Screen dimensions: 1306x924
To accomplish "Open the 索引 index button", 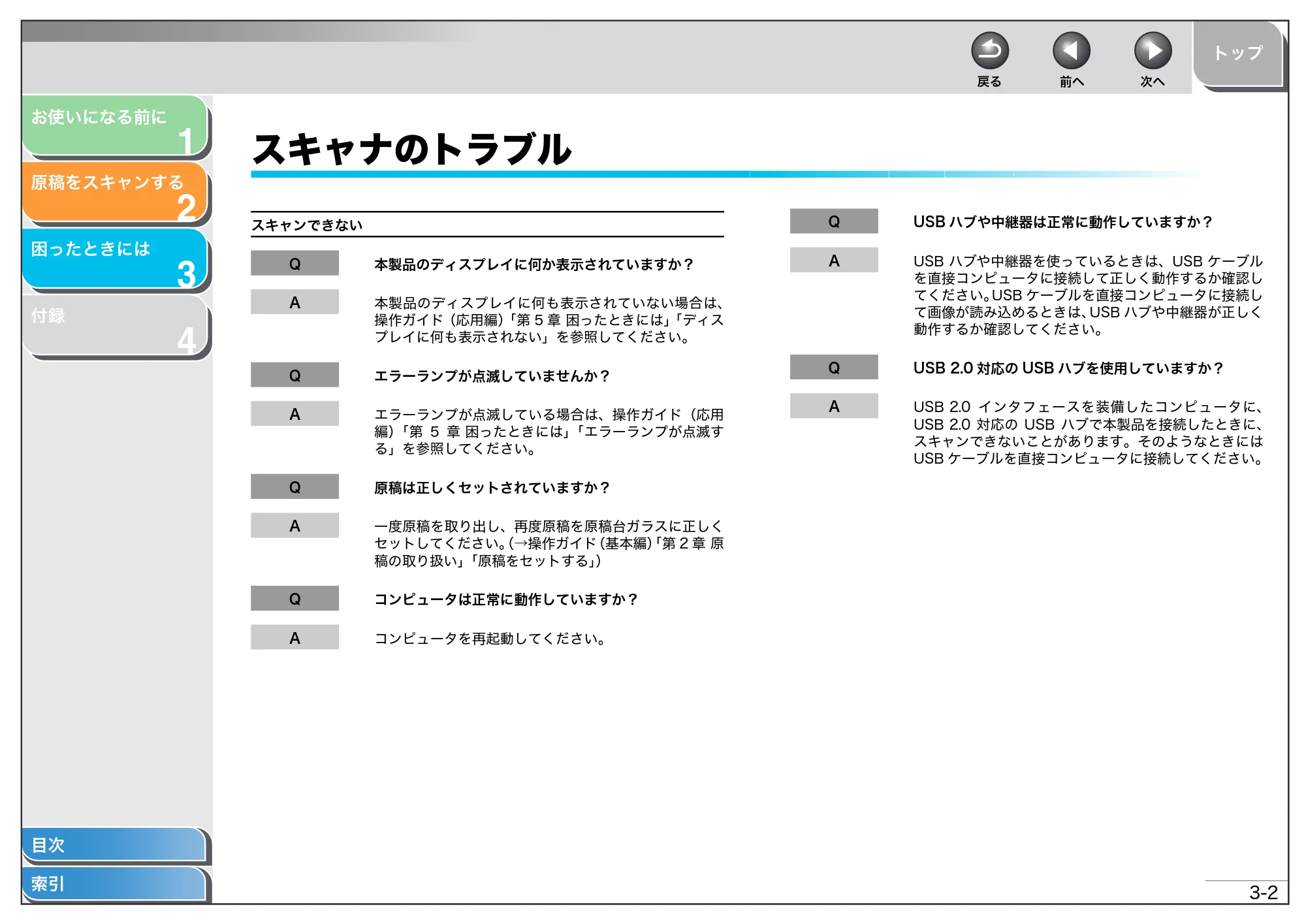I will click(x=114, y=884).
